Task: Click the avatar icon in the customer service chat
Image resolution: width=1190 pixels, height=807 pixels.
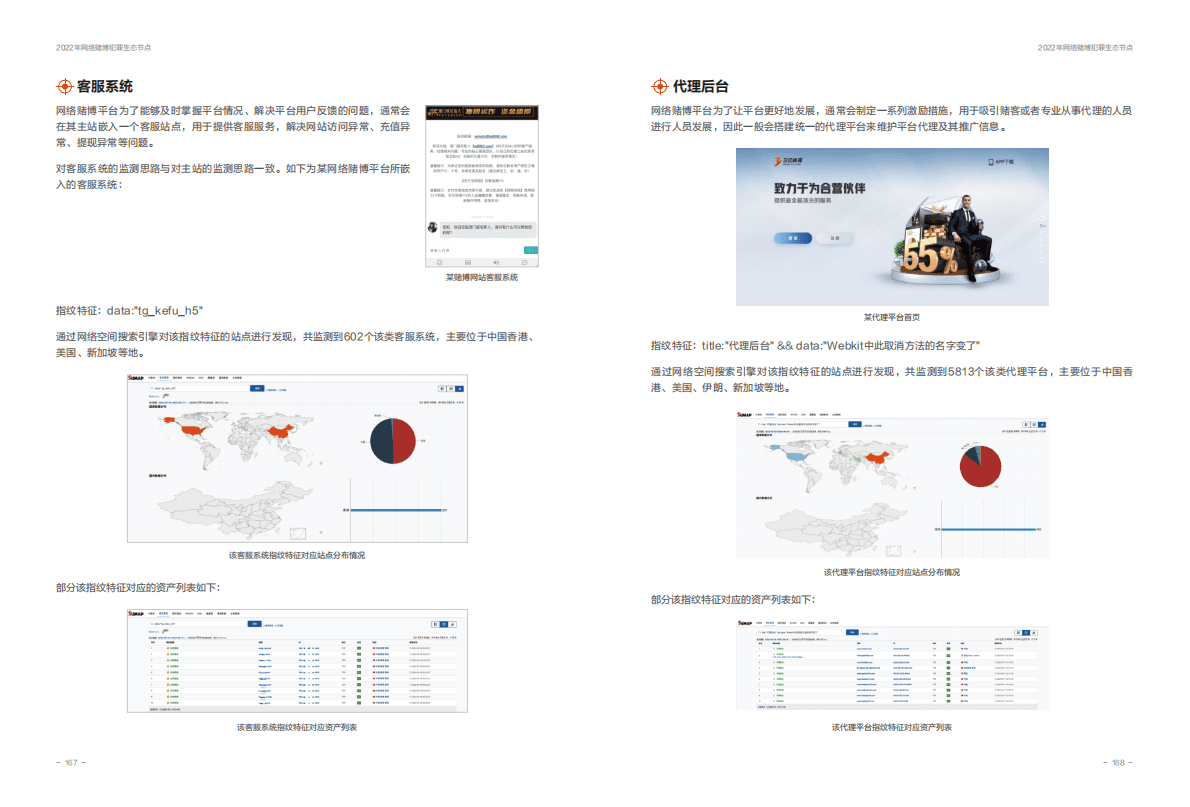Action: 432,226
